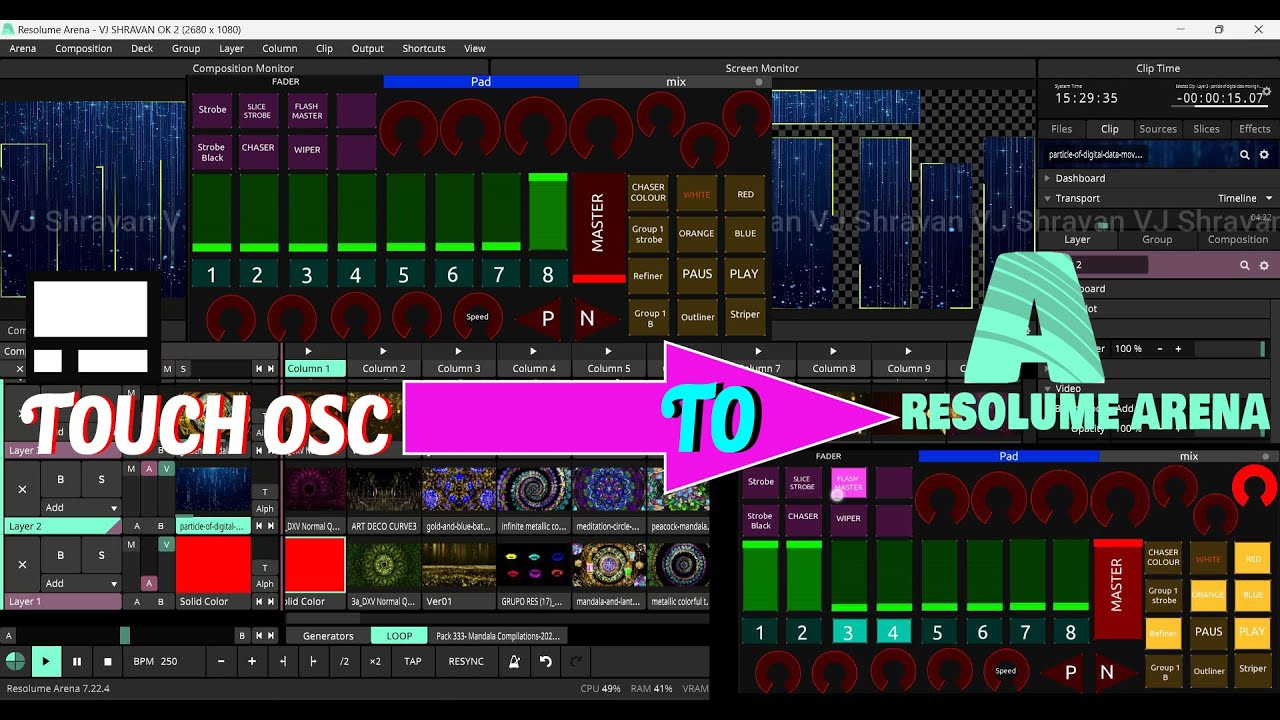
Task: Toggle the M button on Layer 1
Action: point(131,544)
